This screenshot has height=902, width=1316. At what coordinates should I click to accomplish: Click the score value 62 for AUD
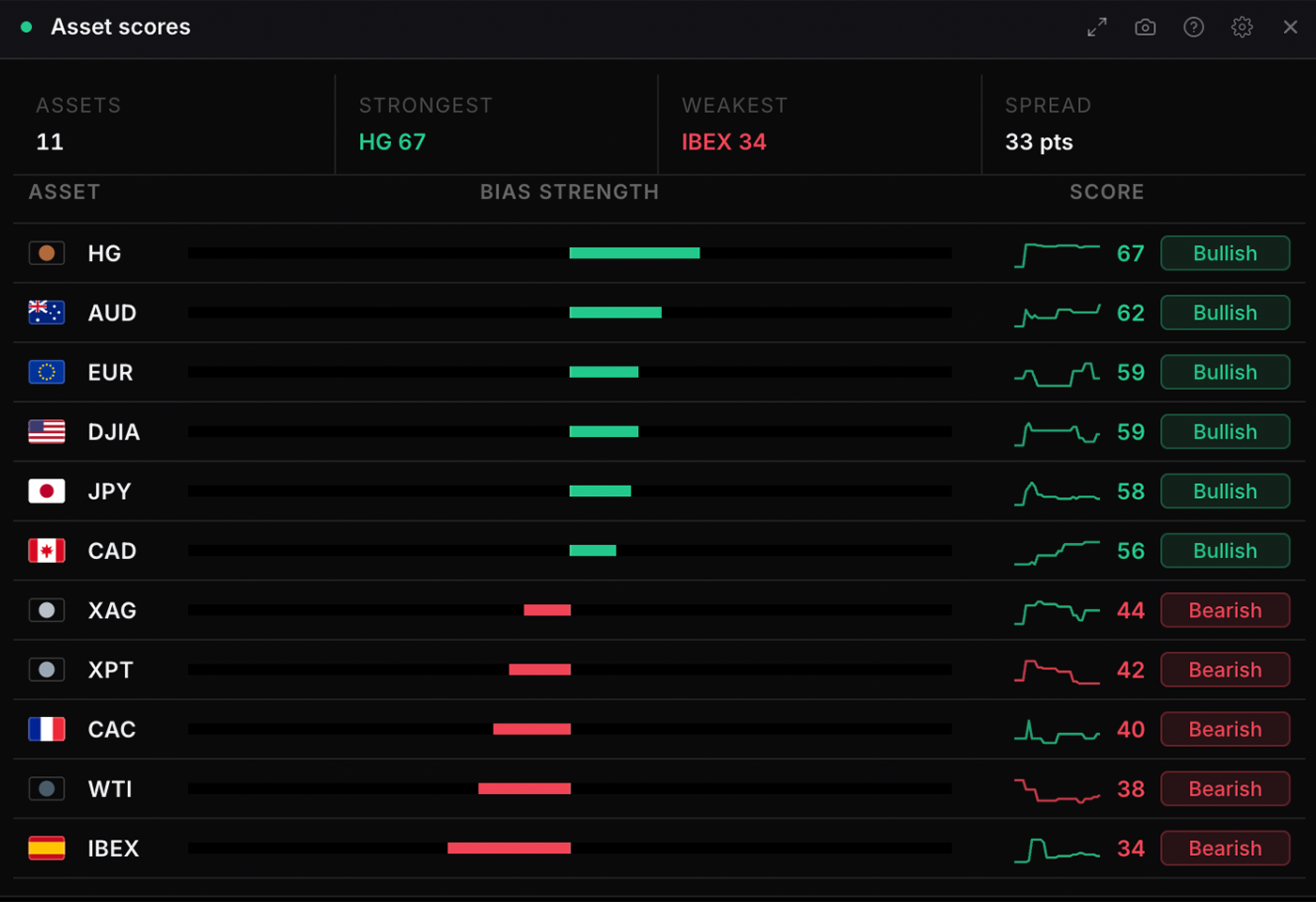pos(1131,313)
